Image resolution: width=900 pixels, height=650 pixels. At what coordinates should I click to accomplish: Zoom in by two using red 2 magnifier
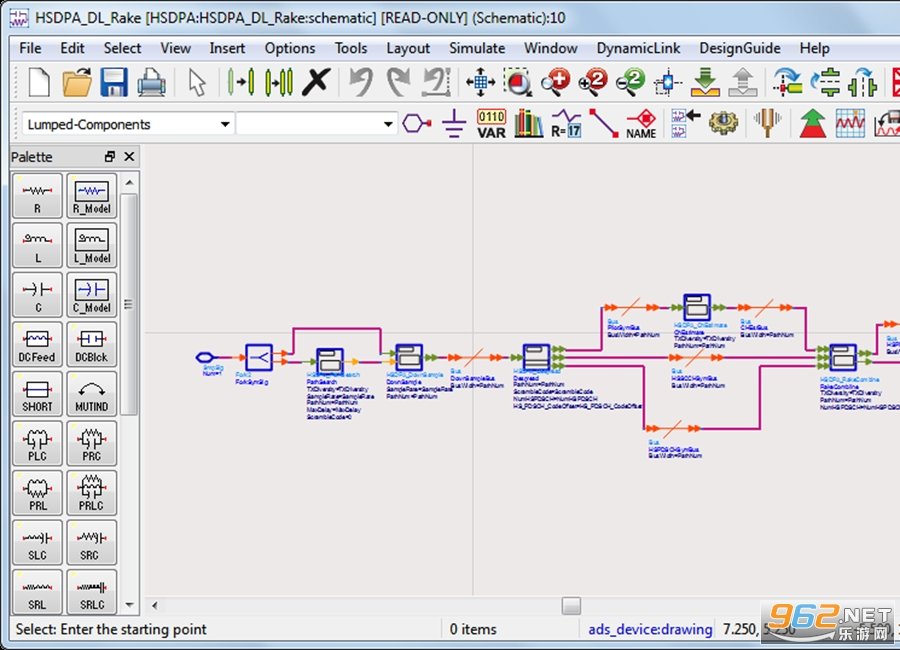click(x=593, y=82)
